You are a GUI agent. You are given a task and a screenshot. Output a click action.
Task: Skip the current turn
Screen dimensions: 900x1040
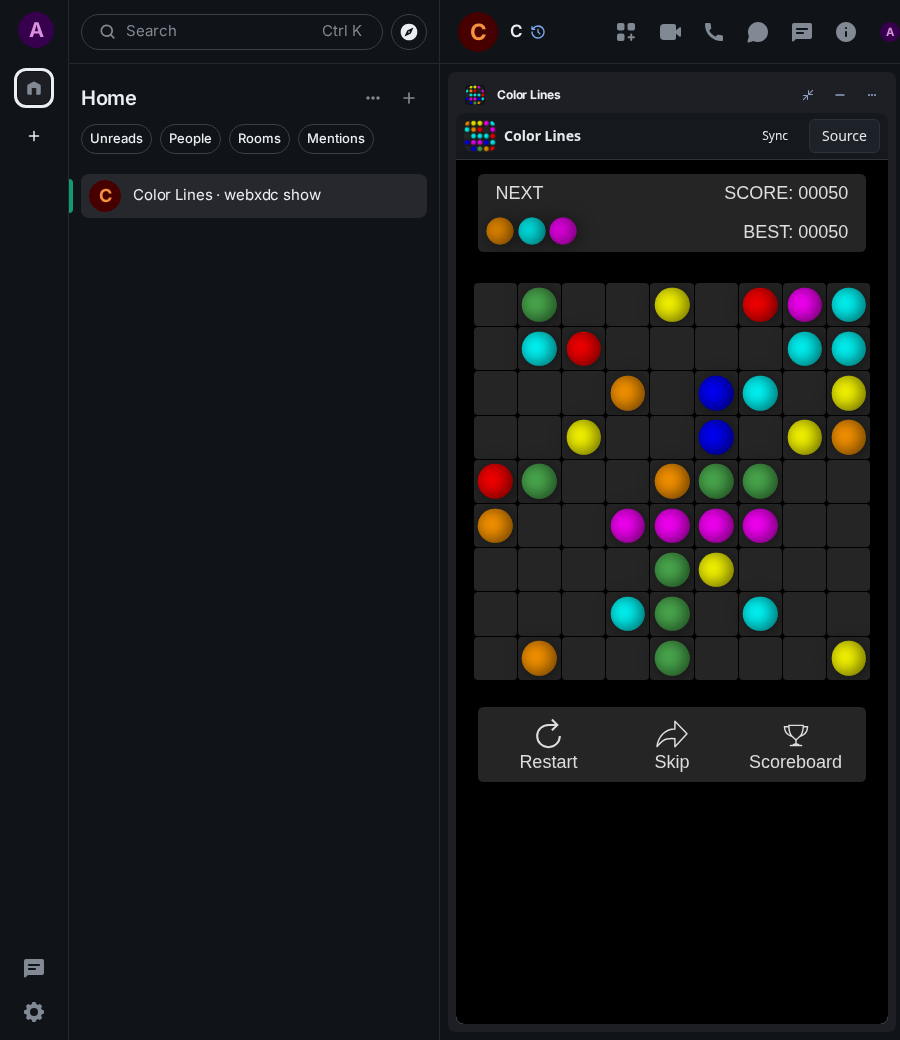[672, 745]
